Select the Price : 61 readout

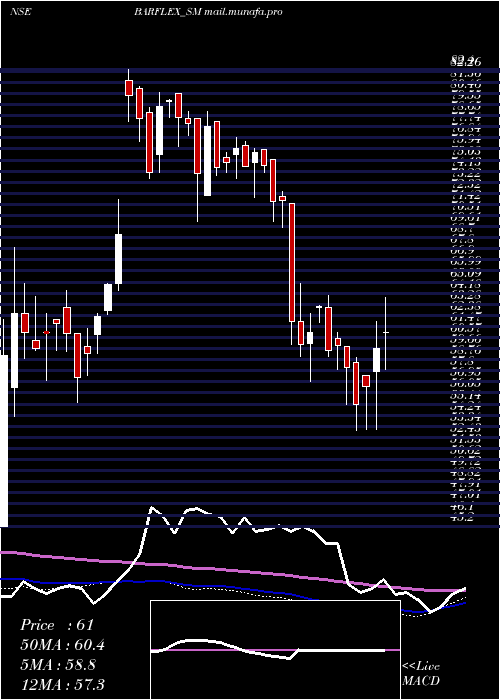point(57,625)
